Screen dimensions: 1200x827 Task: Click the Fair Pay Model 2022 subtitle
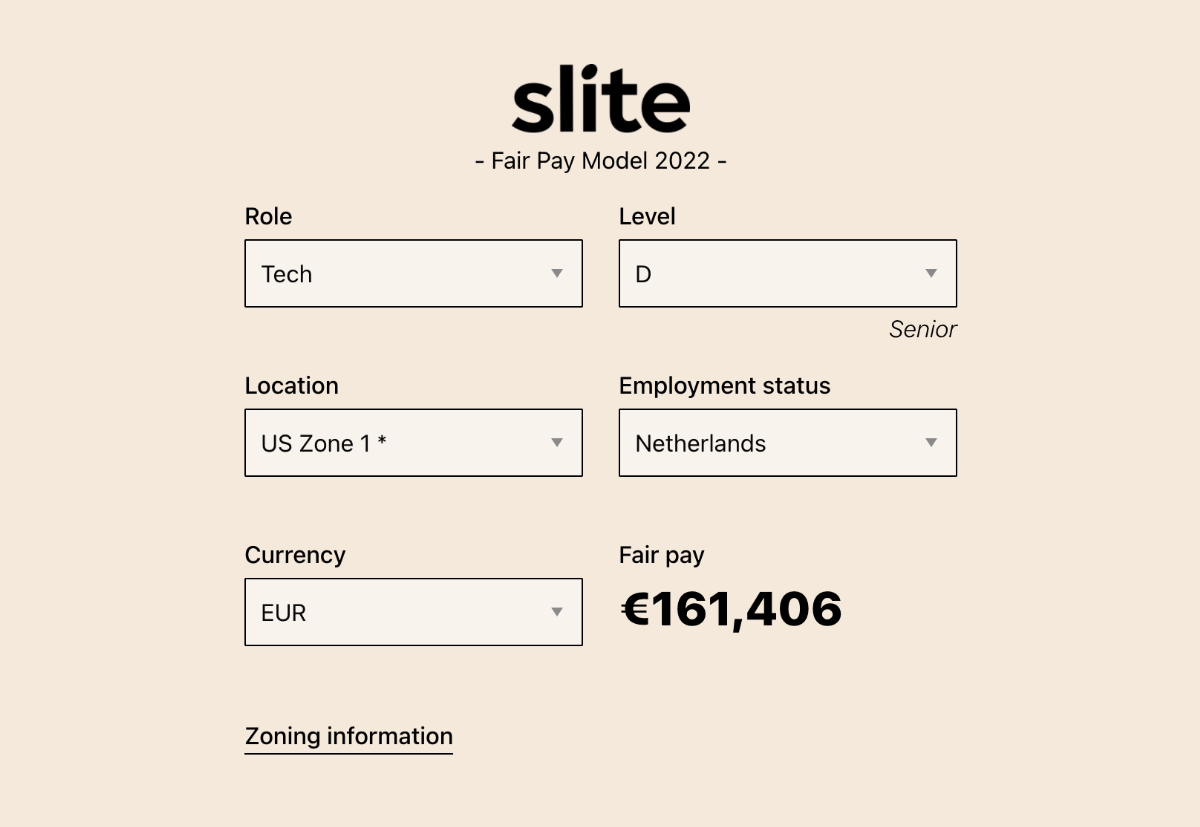[x=601, y=161]
